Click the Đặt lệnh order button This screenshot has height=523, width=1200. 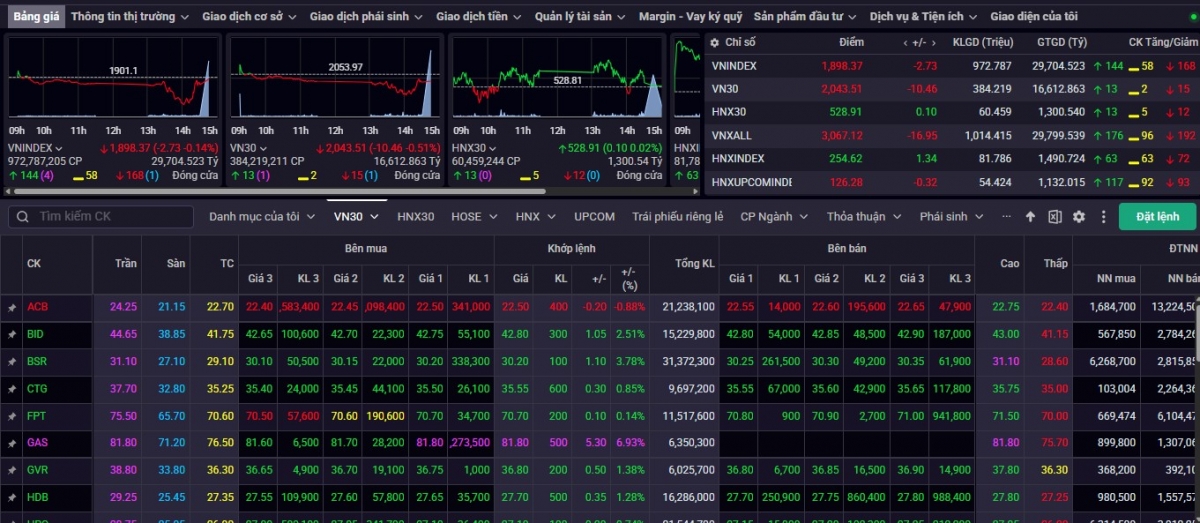point(1157,216)
